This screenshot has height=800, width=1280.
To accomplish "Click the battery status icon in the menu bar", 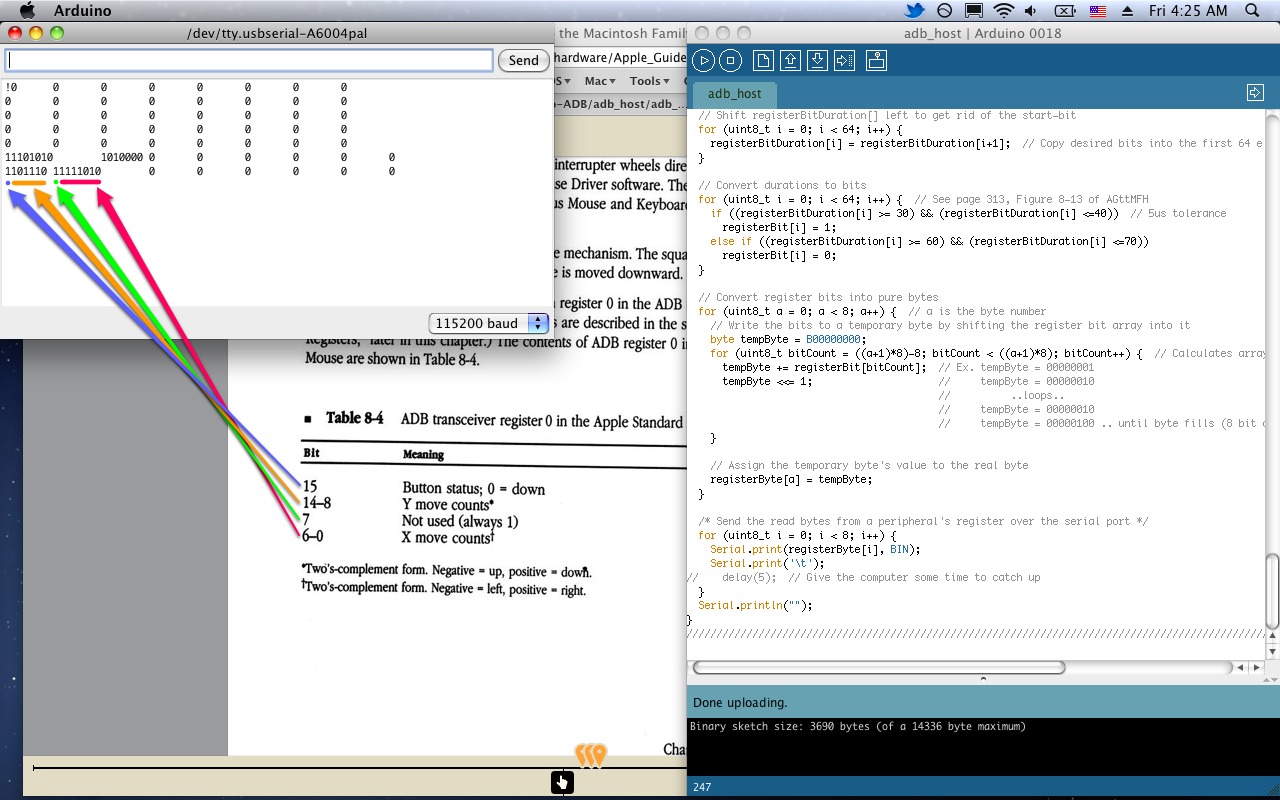I will (1066, 11).
